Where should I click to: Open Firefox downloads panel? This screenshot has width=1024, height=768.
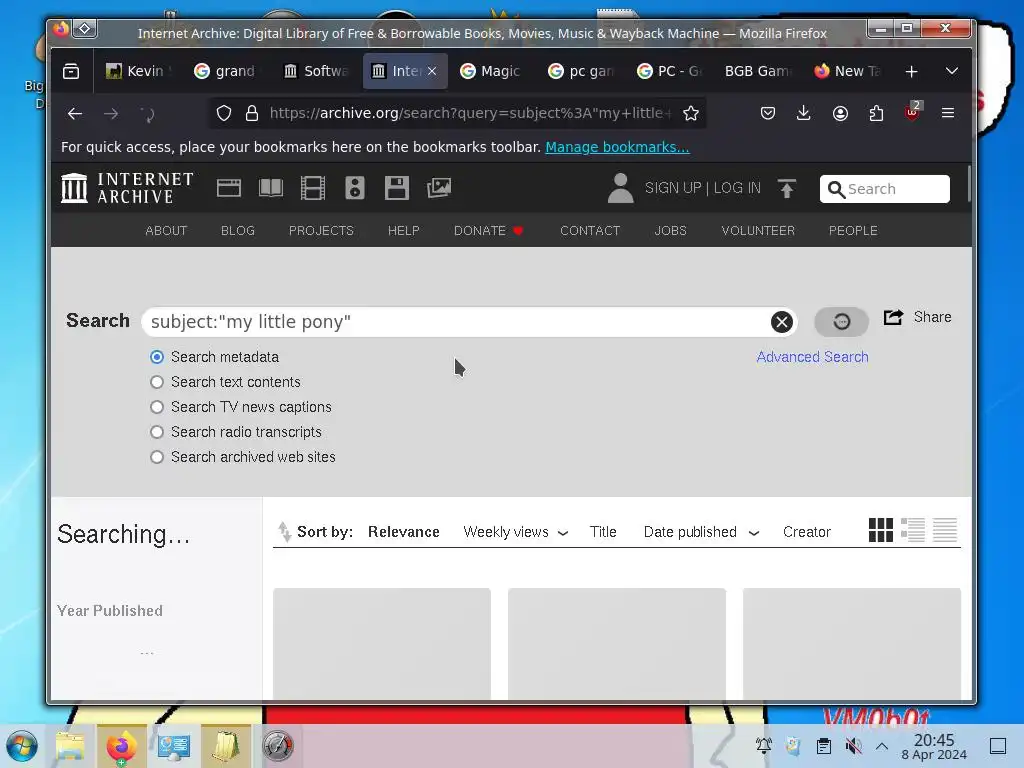(x=804, y=114)
